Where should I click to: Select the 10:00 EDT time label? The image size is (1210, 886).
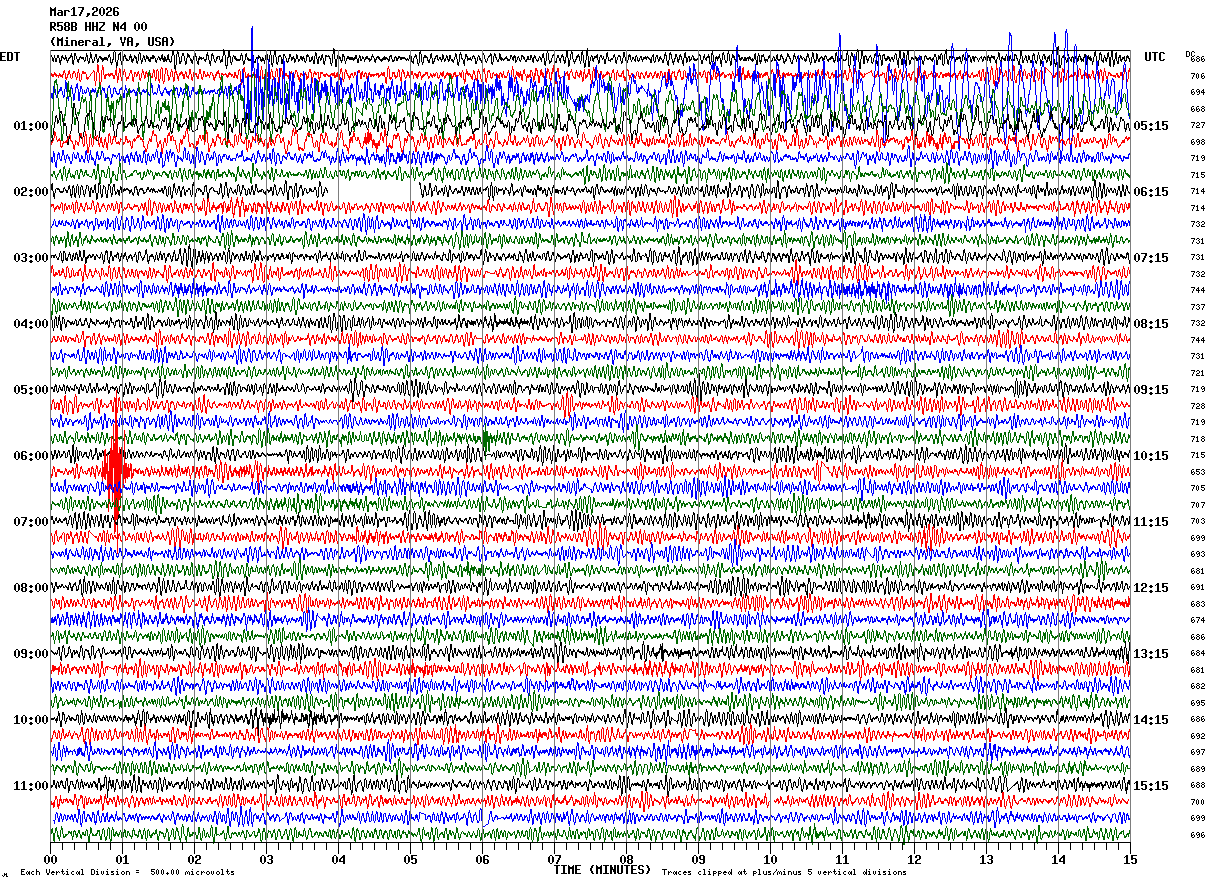pyautogui.click(x=31, y=720)
